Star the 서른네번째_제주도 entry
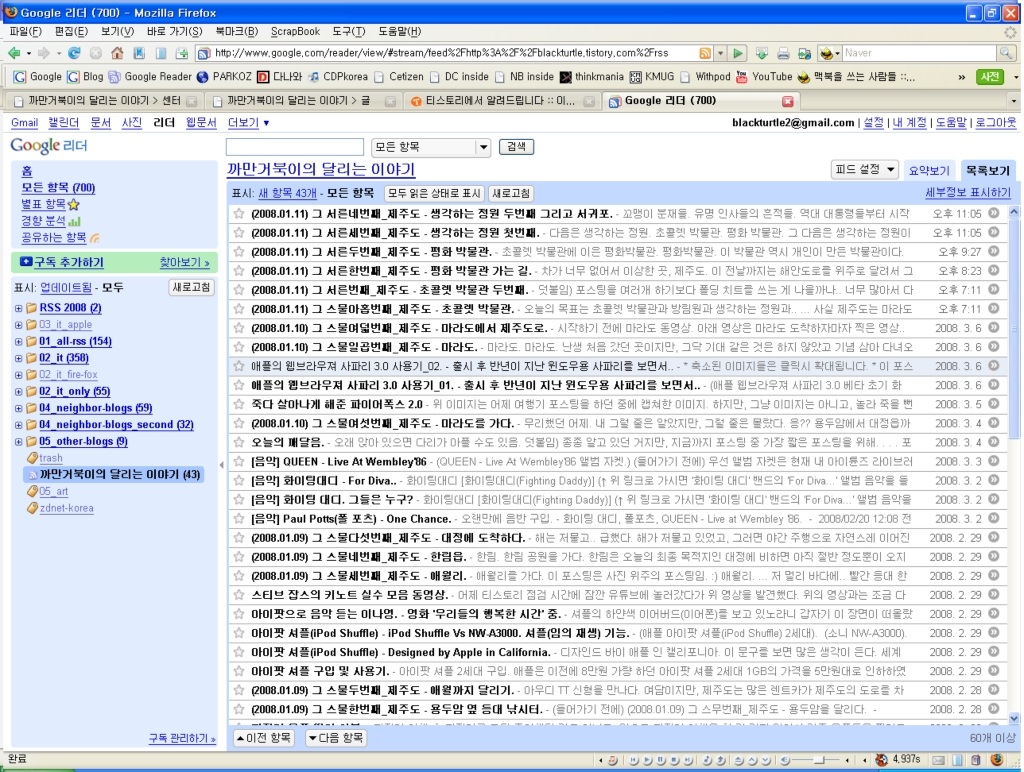The width and height of the screenshot is (1024, 772). click(x=239, y=213)
